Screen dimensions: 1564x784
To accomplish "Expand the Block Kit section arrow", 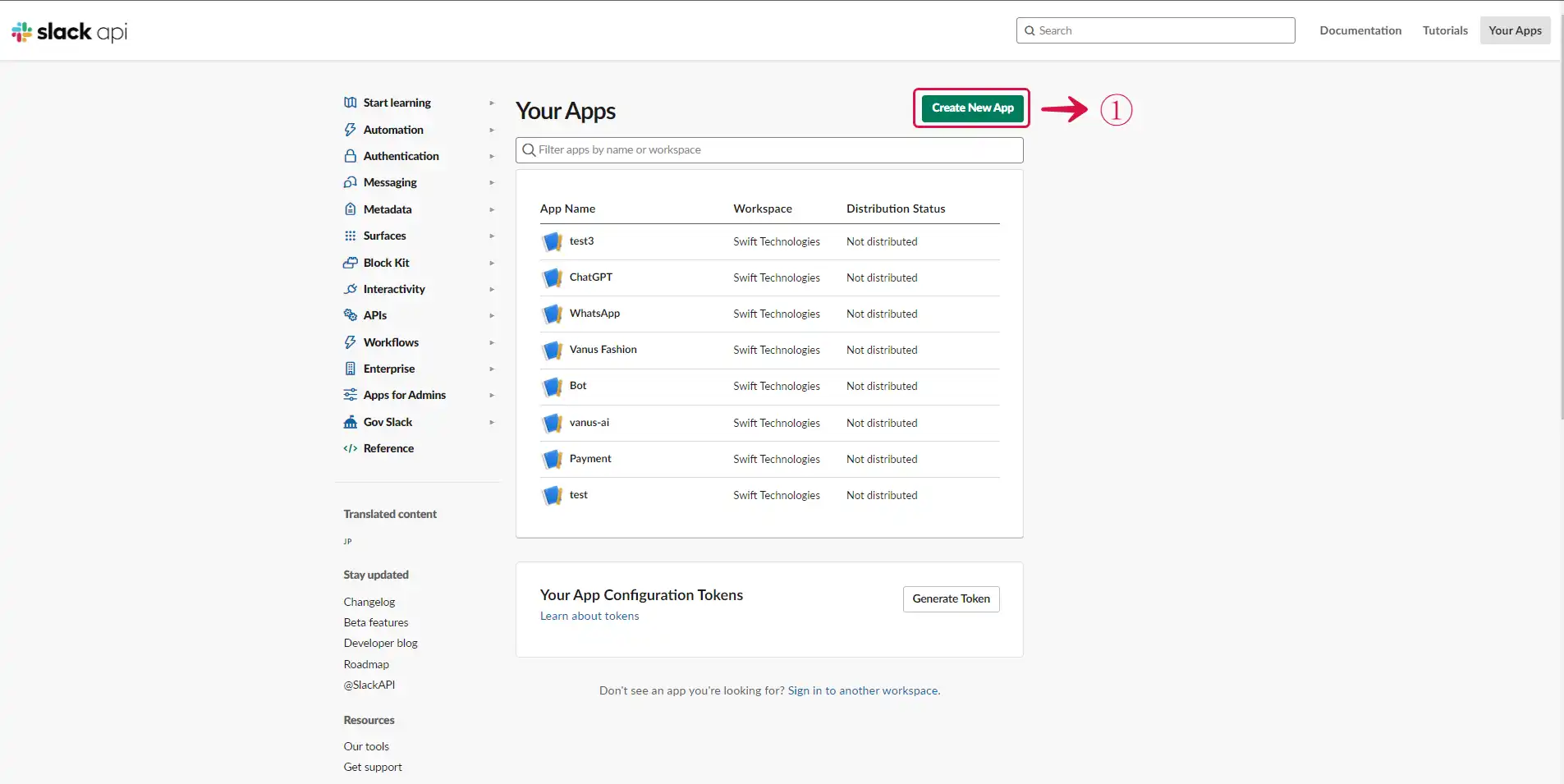I will point(492,263).
